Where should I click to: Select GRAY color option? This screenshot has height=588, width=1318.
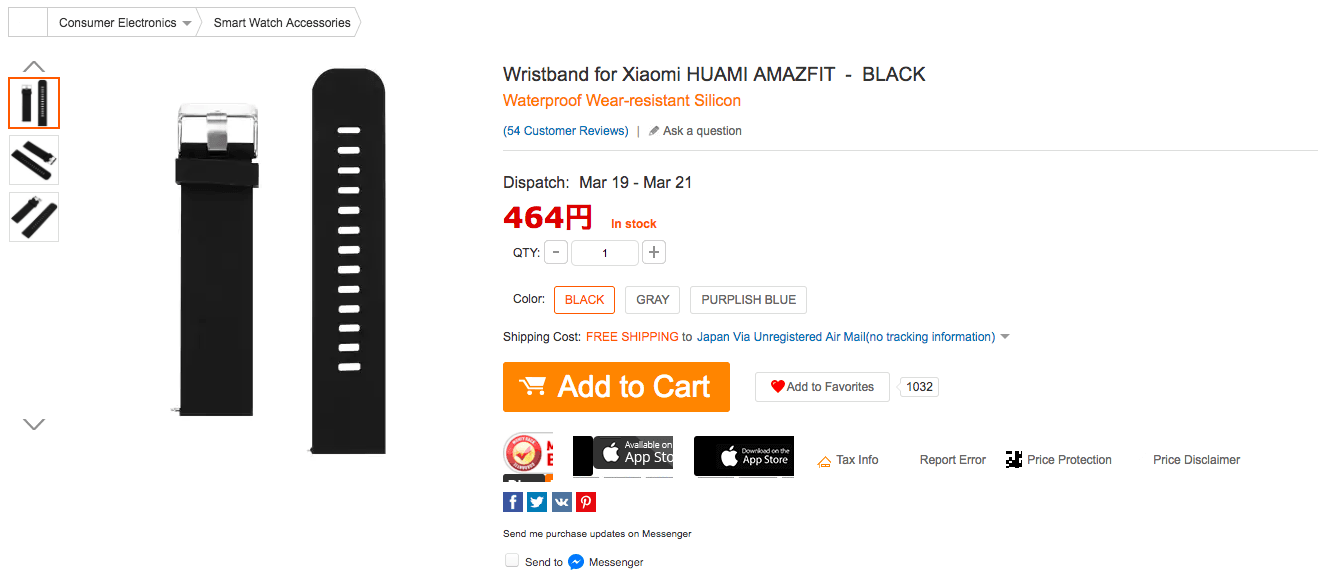[653, 300]
